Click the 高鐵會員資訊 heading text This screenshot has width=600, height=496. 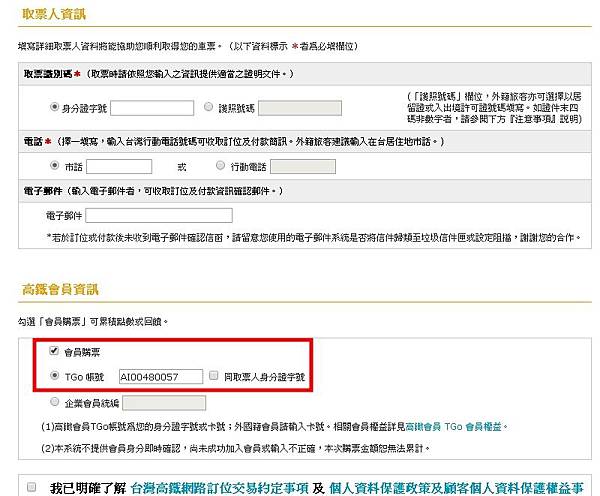click(x=60, y=289)
